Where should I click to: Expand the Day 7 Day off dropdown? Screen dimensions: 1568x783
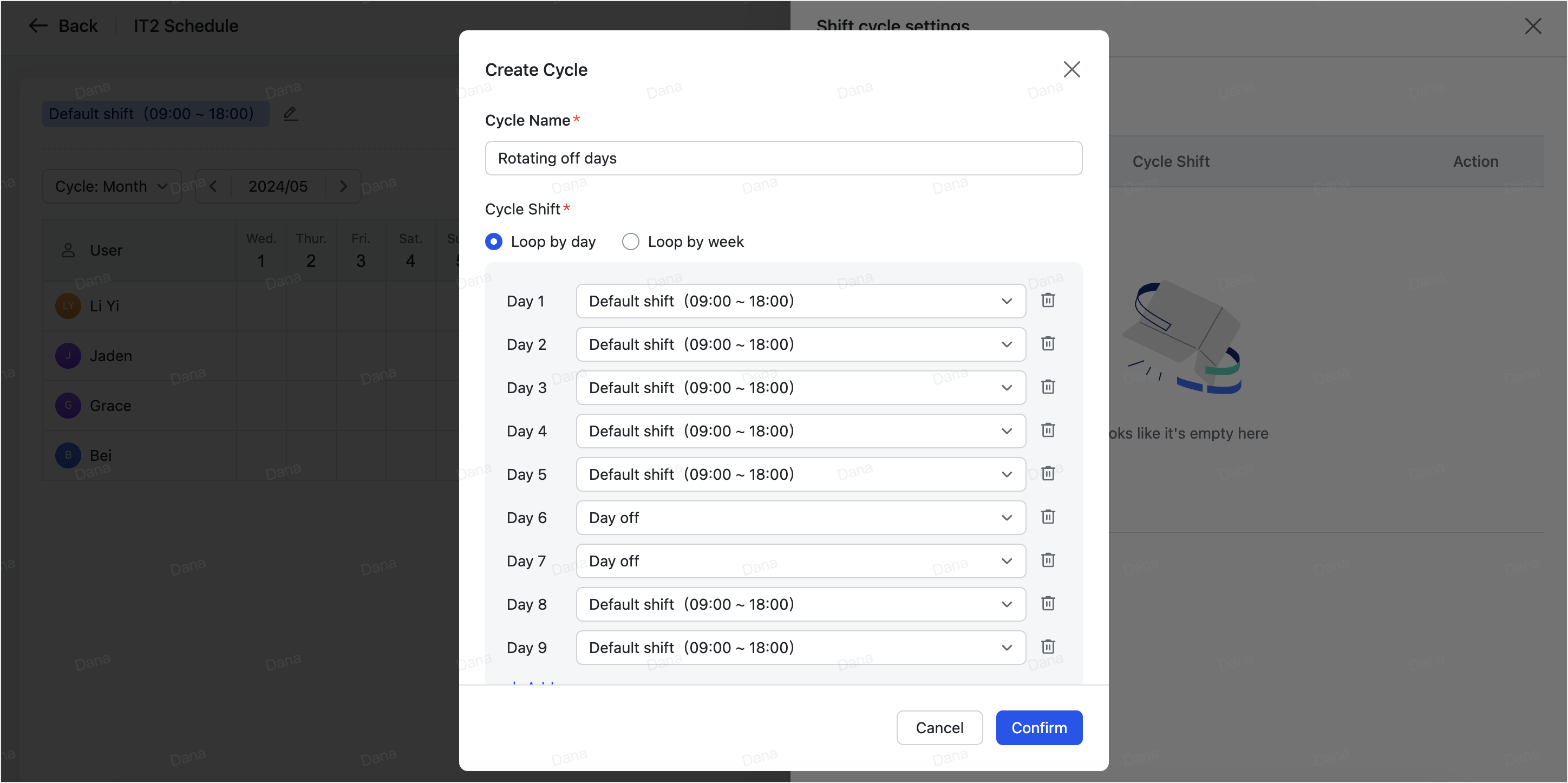coord(800,561)
